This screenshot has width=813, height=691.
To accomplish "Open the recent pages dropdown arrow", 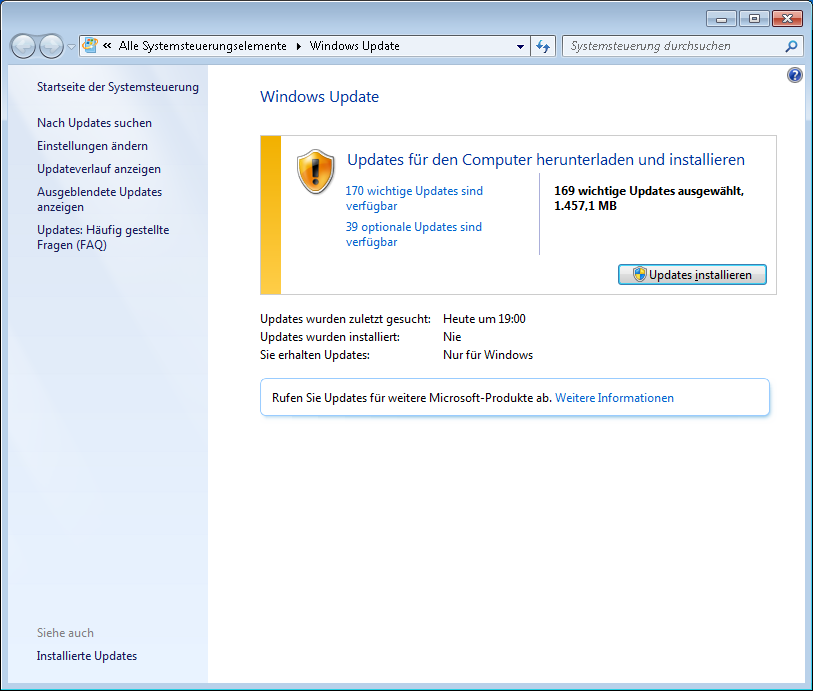I will pos(72,47).
